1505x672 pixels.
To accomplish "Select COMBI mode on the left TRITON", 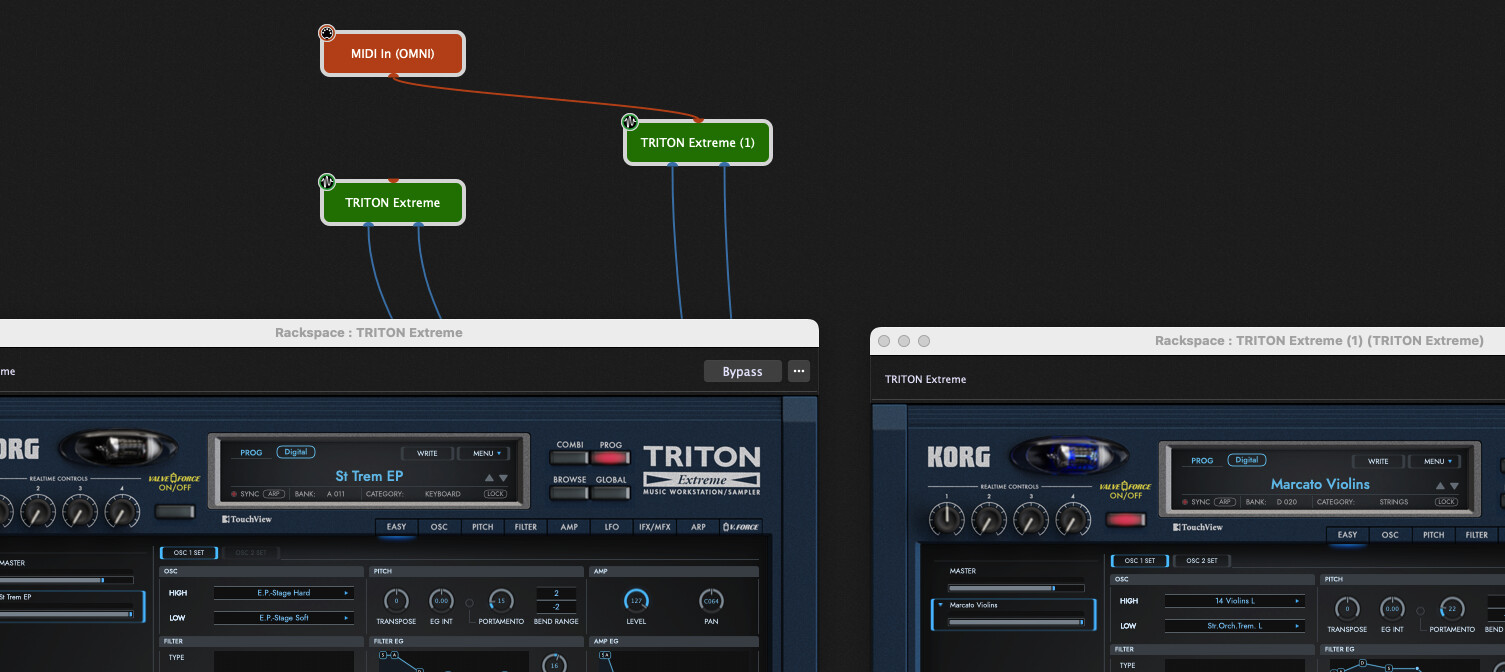I will [570, 458].
